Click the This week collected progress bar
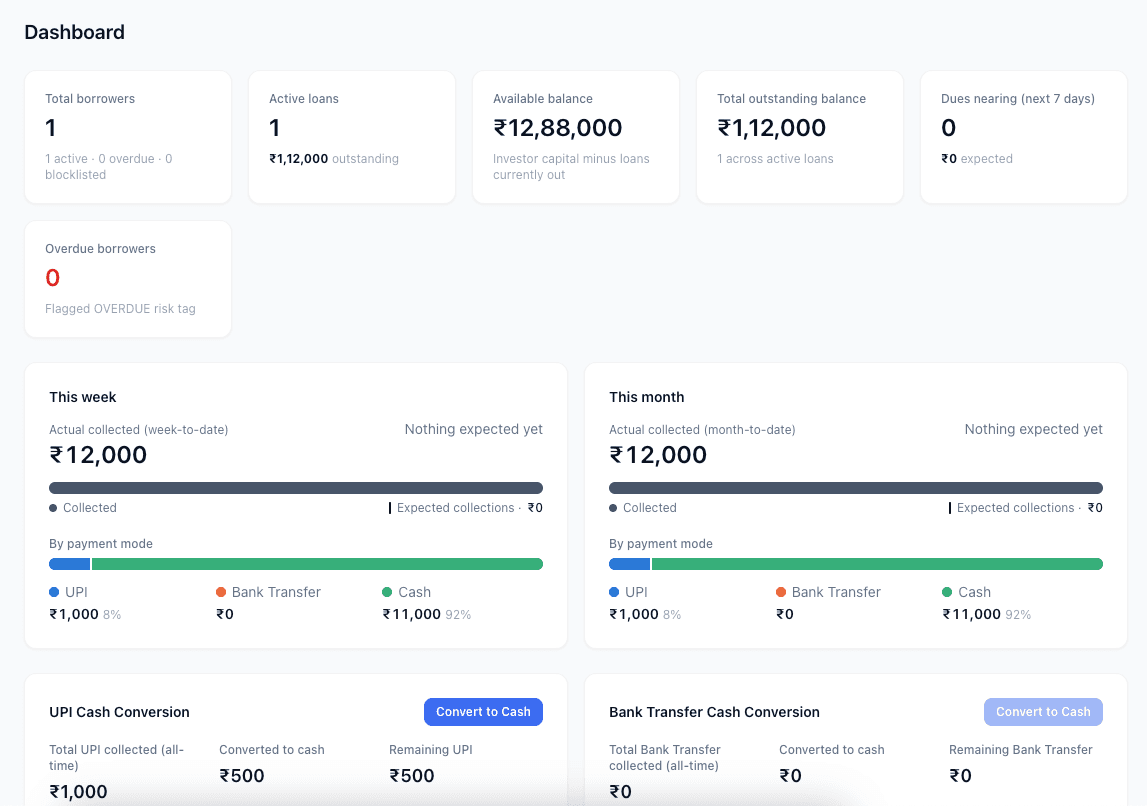 pos(296,488)
